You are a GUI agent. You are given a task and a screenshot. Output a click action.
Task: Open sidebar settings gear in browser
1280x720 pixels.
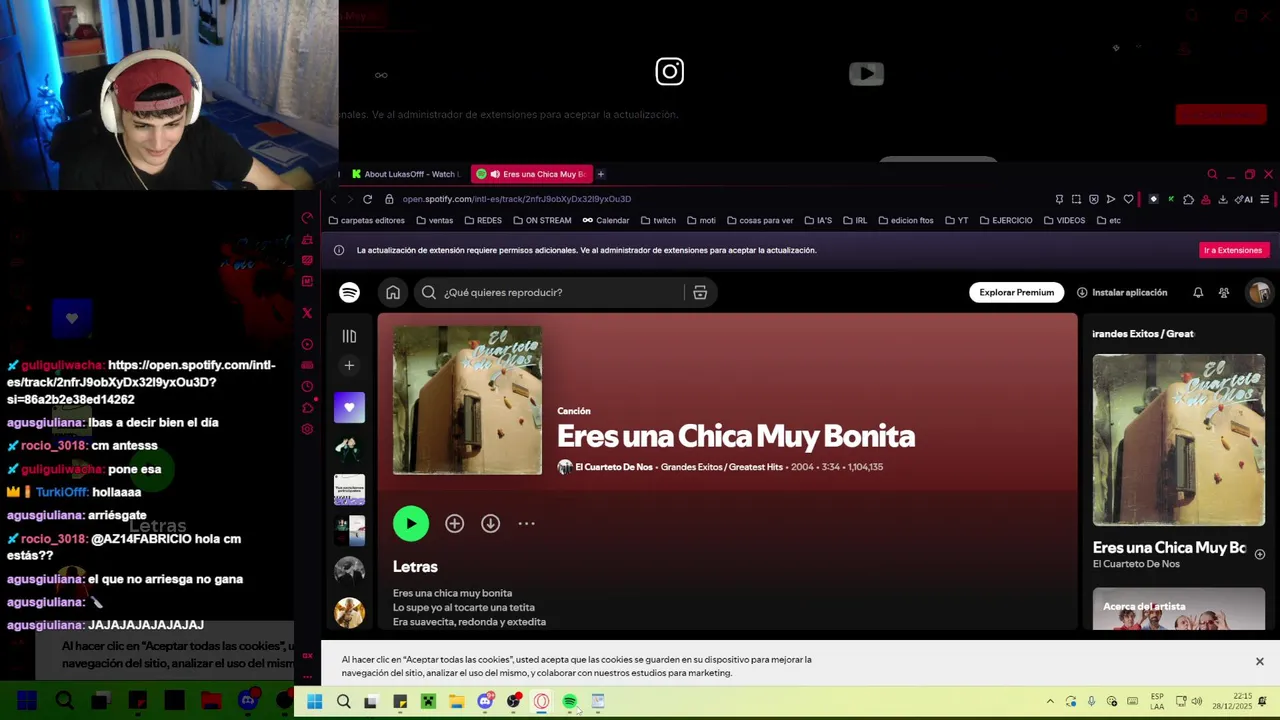pyautogui.click(x=307, y=429)
